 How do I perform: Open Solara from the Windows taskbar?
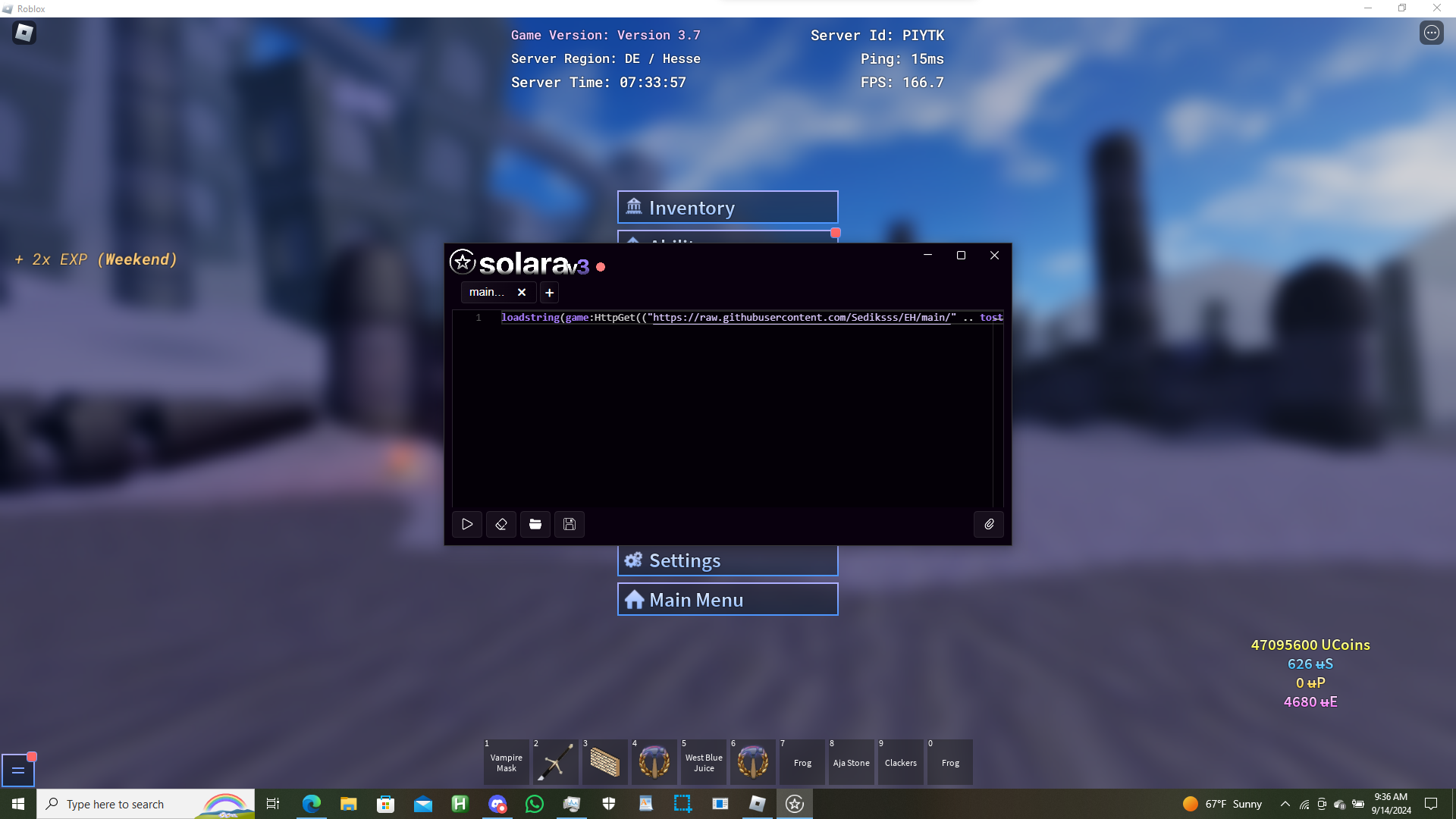794,804
